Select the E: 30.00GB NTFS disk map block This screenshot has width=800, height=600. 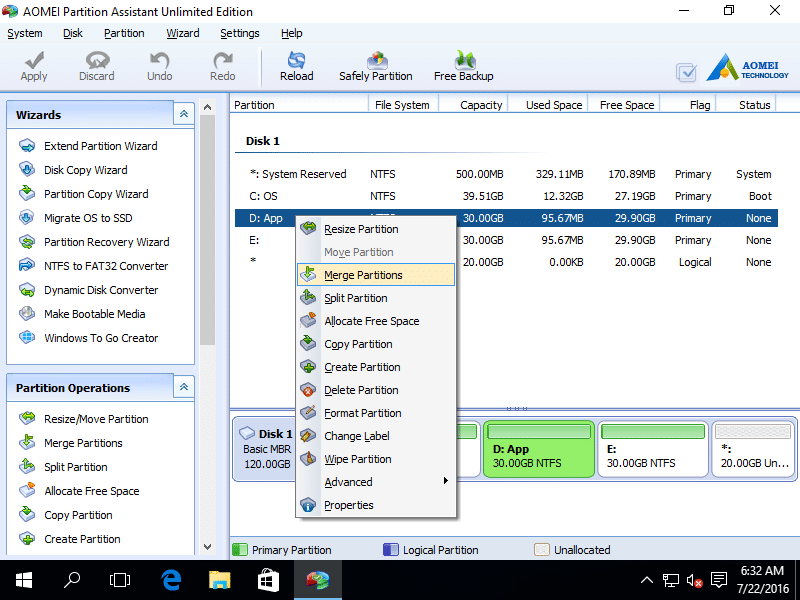coord(653,449)
